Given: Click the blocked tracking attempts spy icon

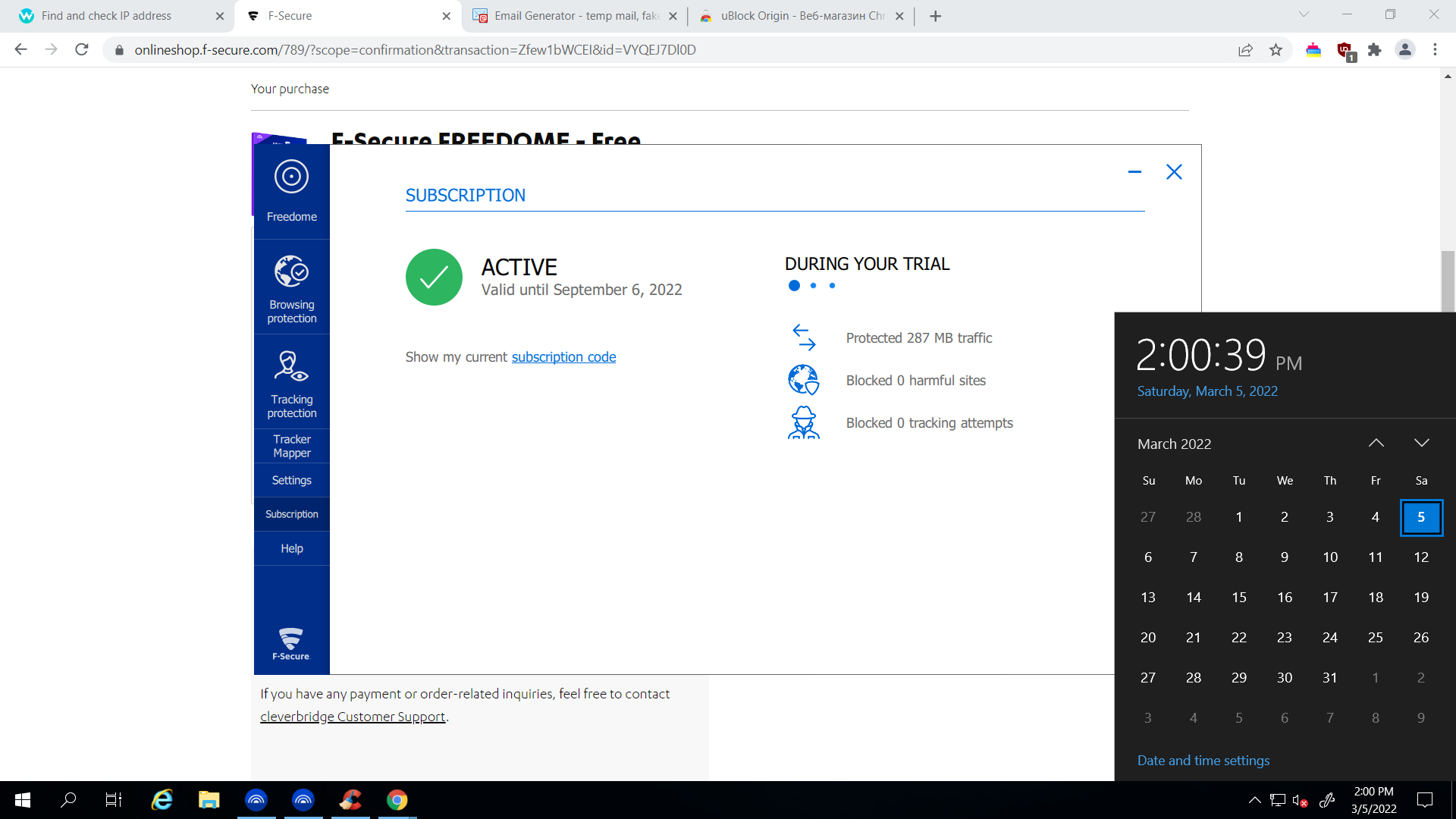Looking at the screenshot, I should coord(804,423).
